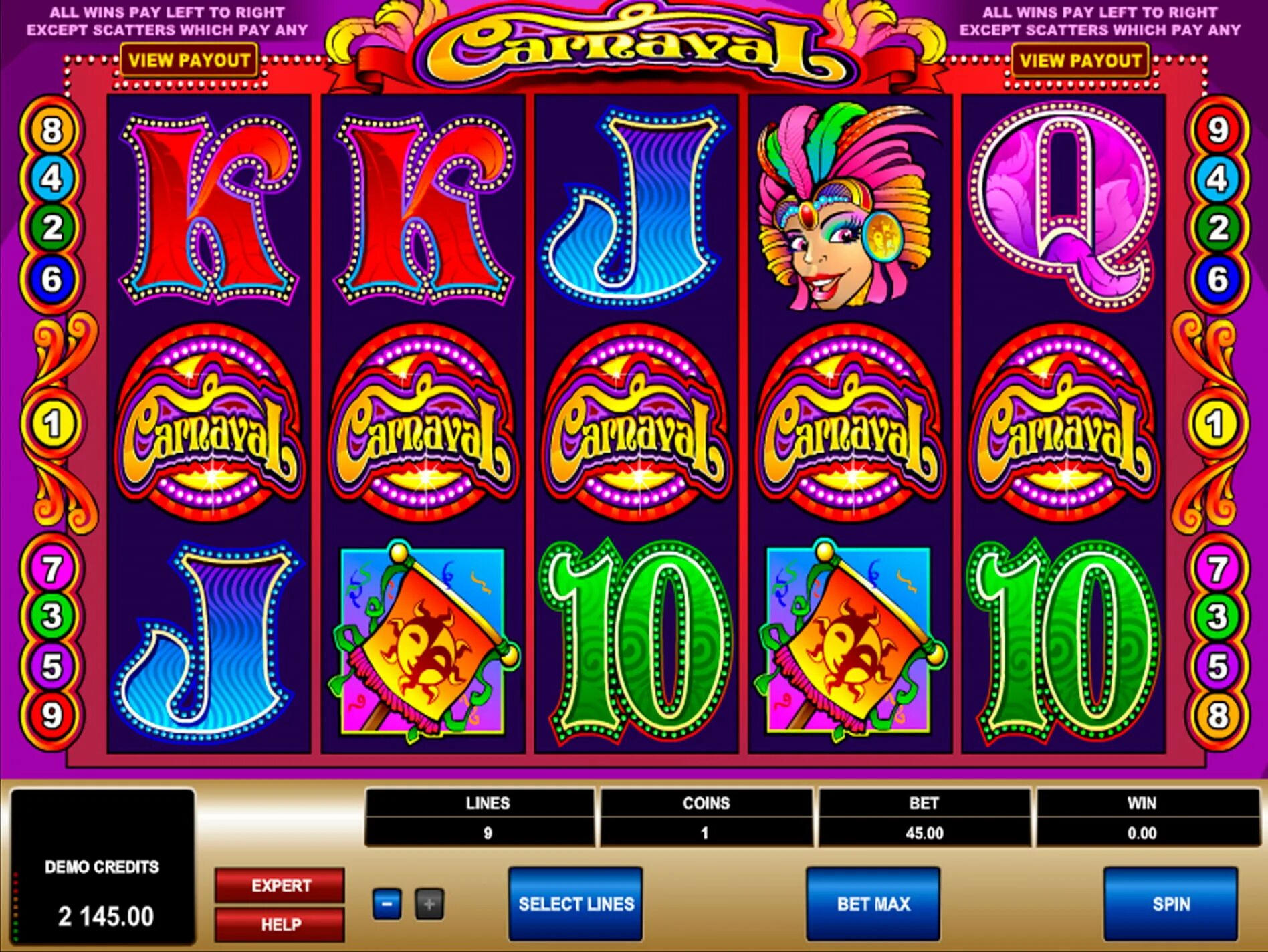1268x952 pixels.
Task: Open the left View Payout button
Action: point(189,60)
